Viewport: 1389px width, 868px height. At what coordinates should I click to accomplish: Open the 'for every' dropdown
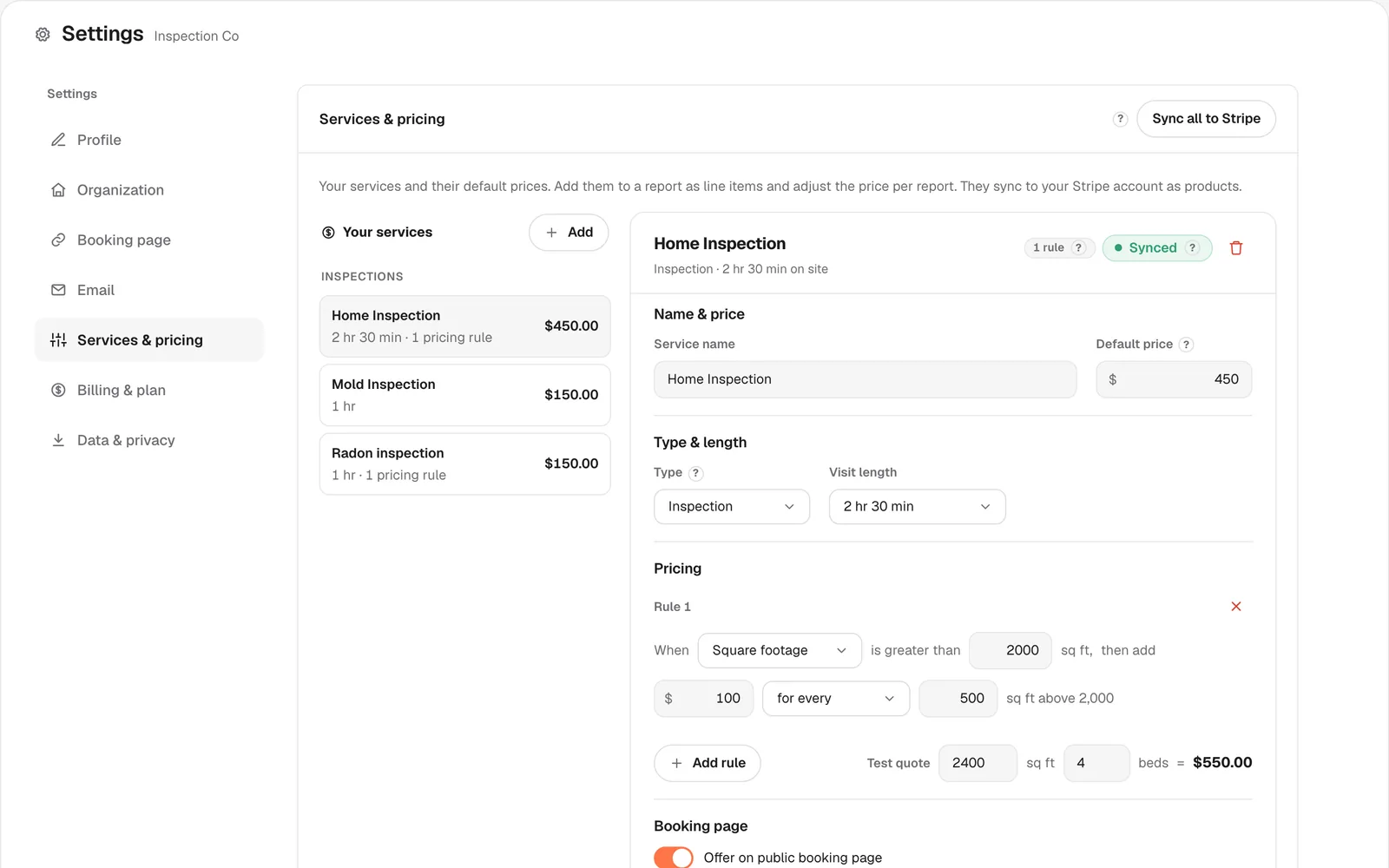click(x=836, y=699)
